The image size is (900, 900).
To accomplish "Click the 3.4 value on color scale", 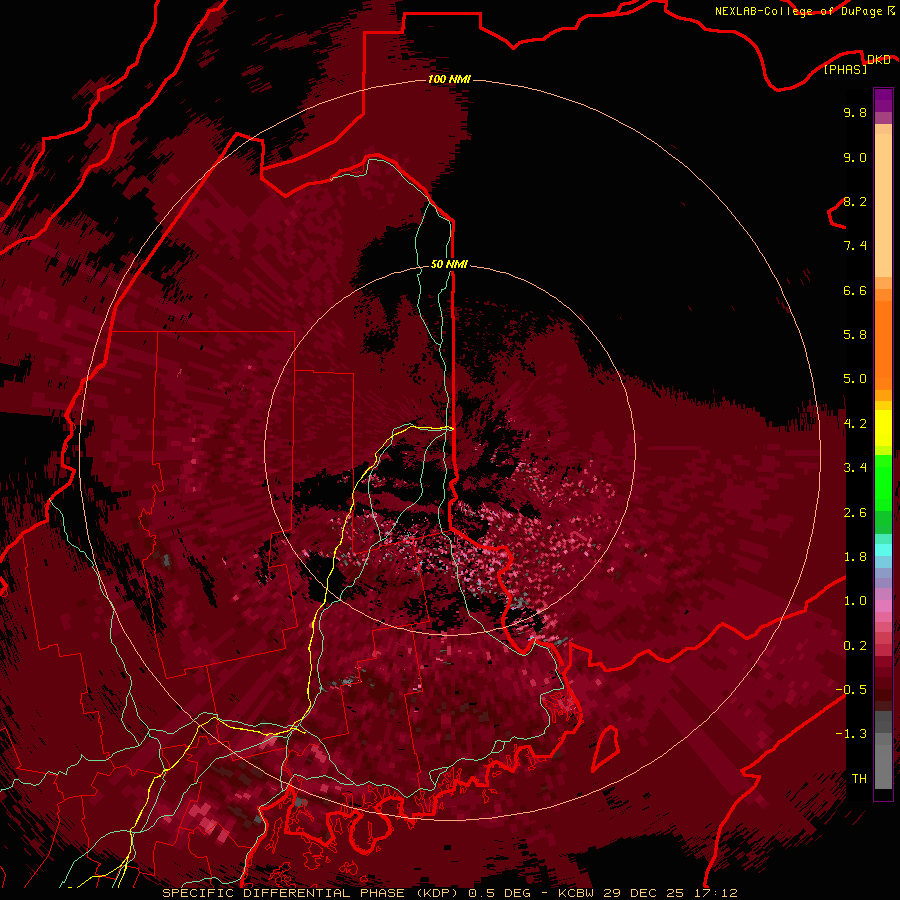I will (x=855, y=468).
